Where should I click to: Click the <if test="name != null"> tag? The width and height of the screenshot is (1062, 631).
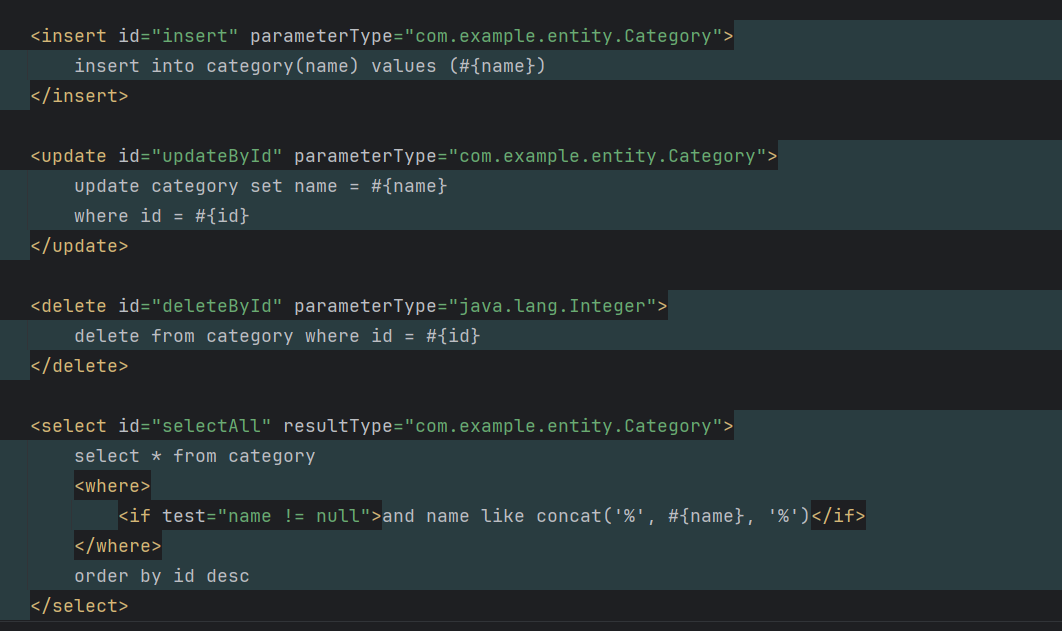pyautogui.click(x=250, y=516)
